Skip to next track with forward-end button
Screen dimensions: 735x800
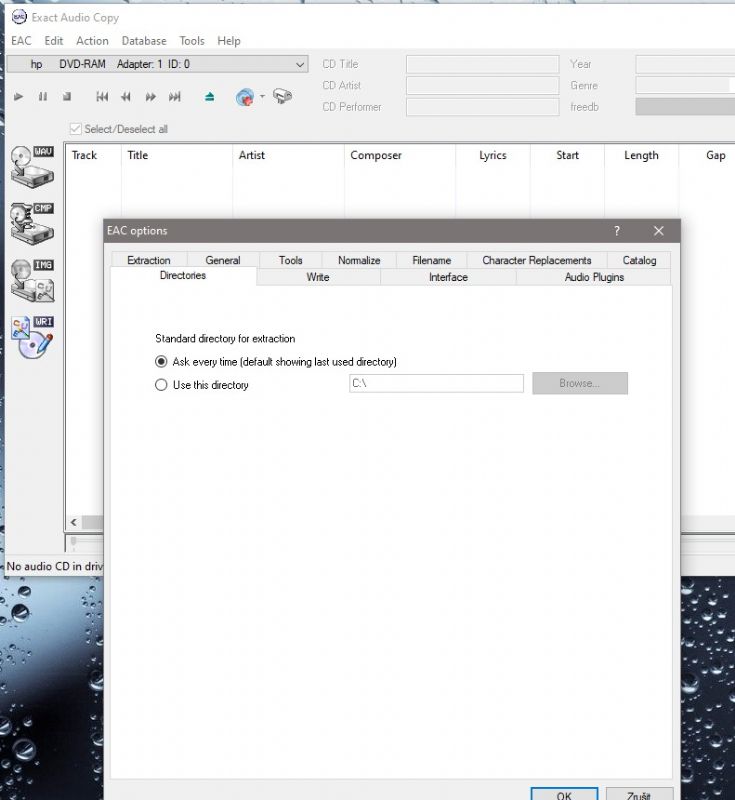pos(175,97)
